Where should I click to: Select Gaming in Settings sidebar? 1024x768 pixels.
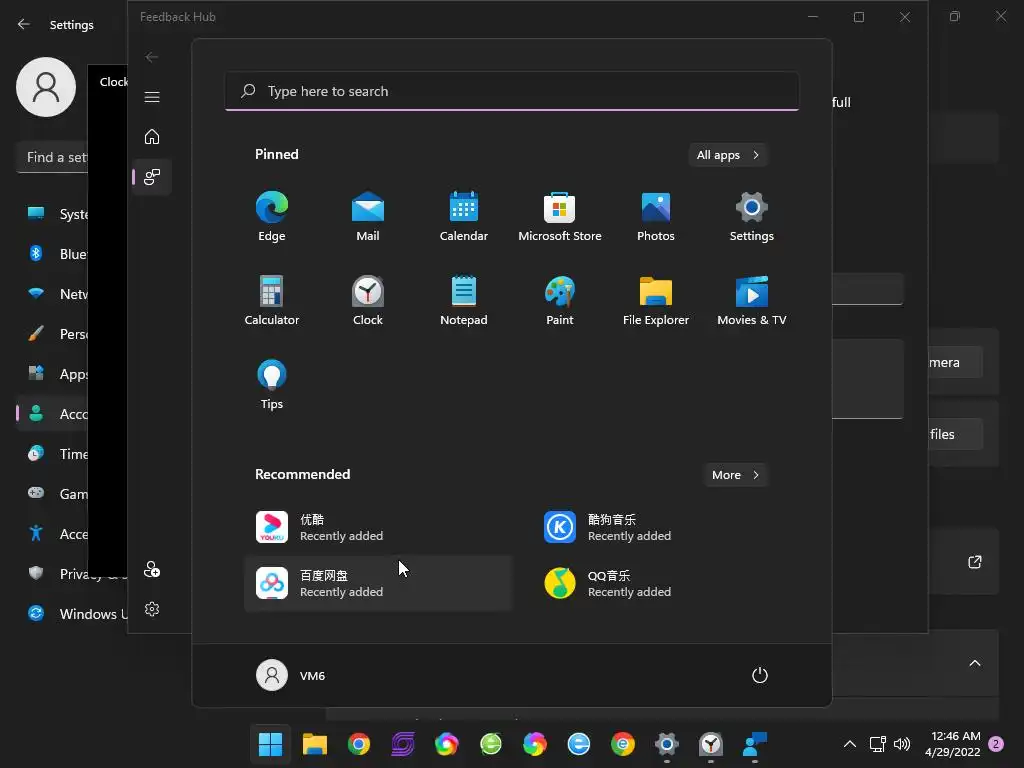pyautogui.click(x=52, y=494)
